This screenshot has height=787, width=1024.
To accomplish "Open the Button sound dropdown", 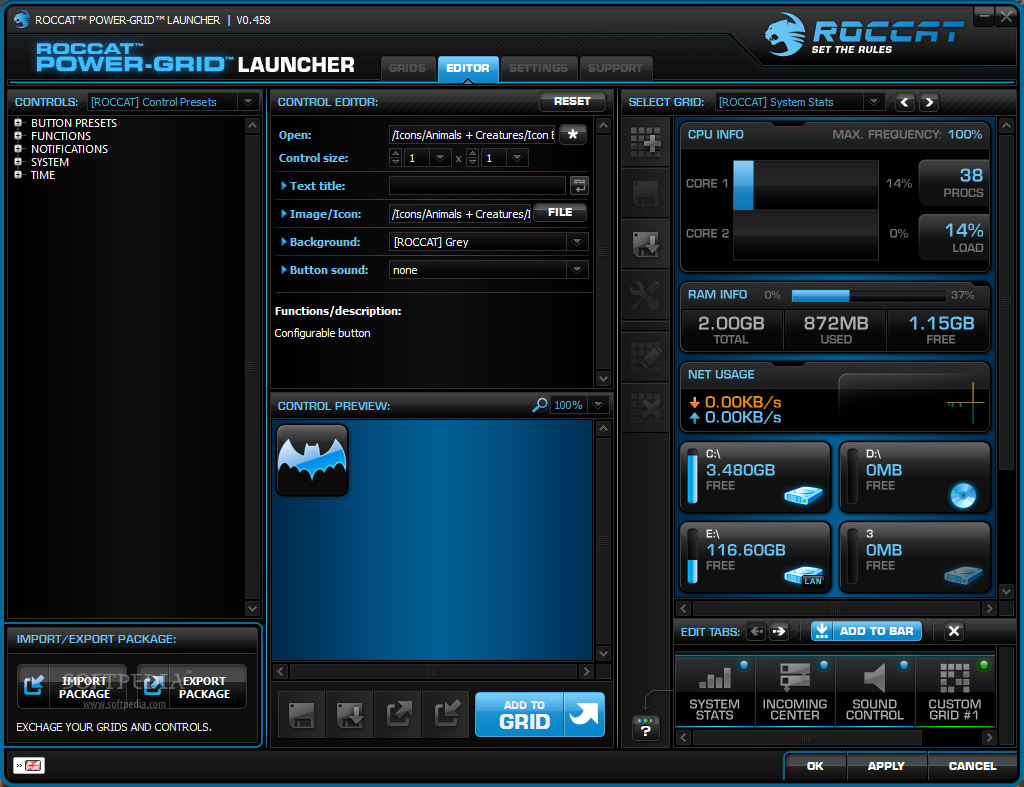I will pos(577,270).
